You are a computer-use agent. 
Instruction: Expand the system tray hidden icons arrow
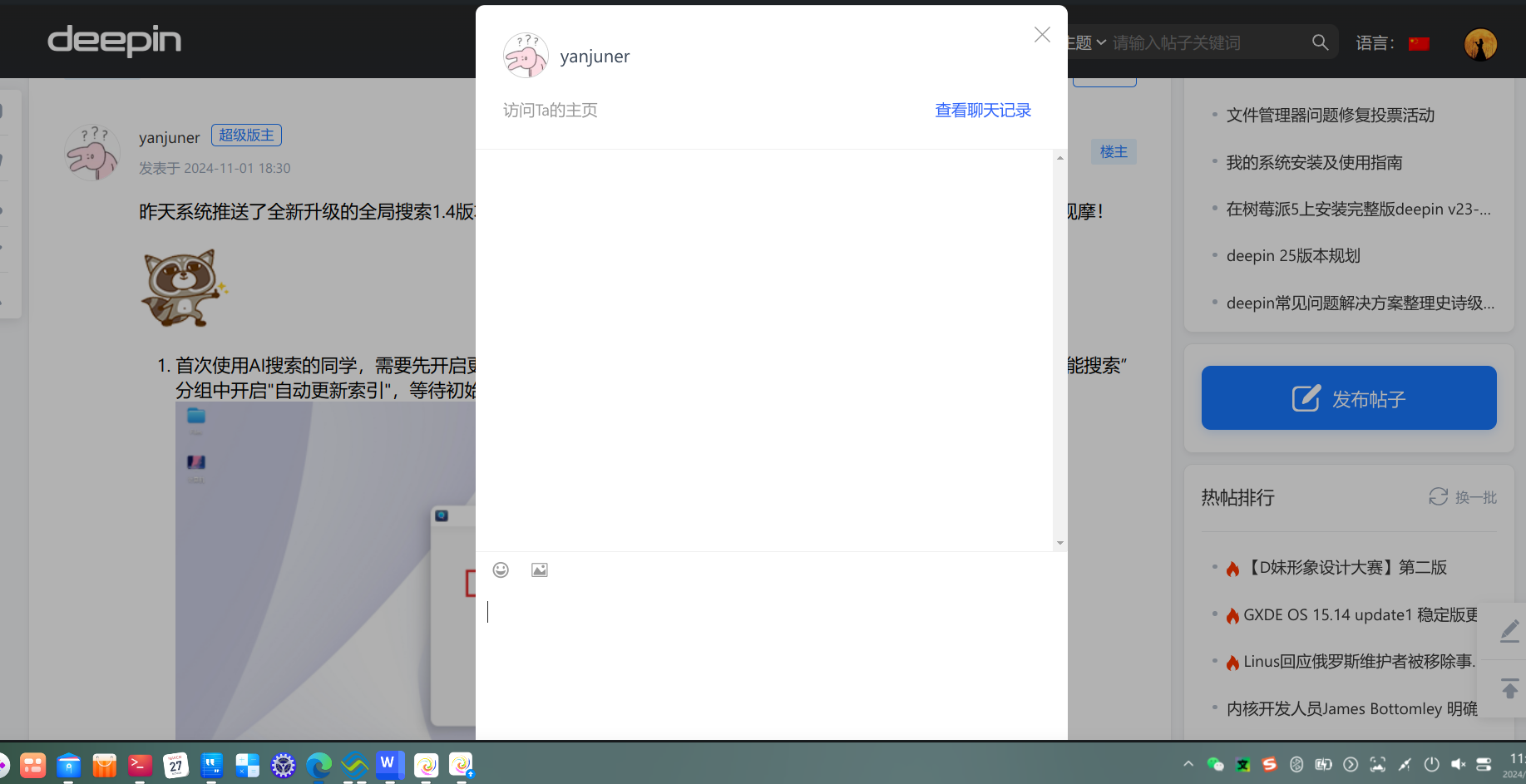pyautogui.click(x=1188, y=763)
